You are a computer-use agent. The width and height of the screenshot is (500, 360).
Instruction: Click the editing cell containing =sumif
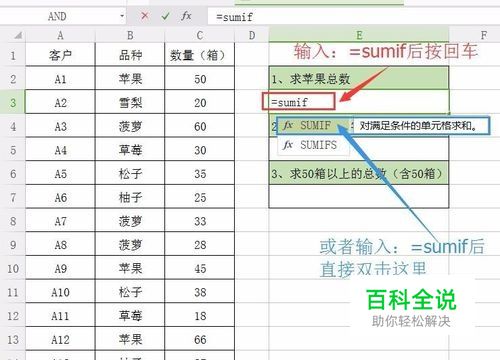pyautogui.click(x=359, y=102)
